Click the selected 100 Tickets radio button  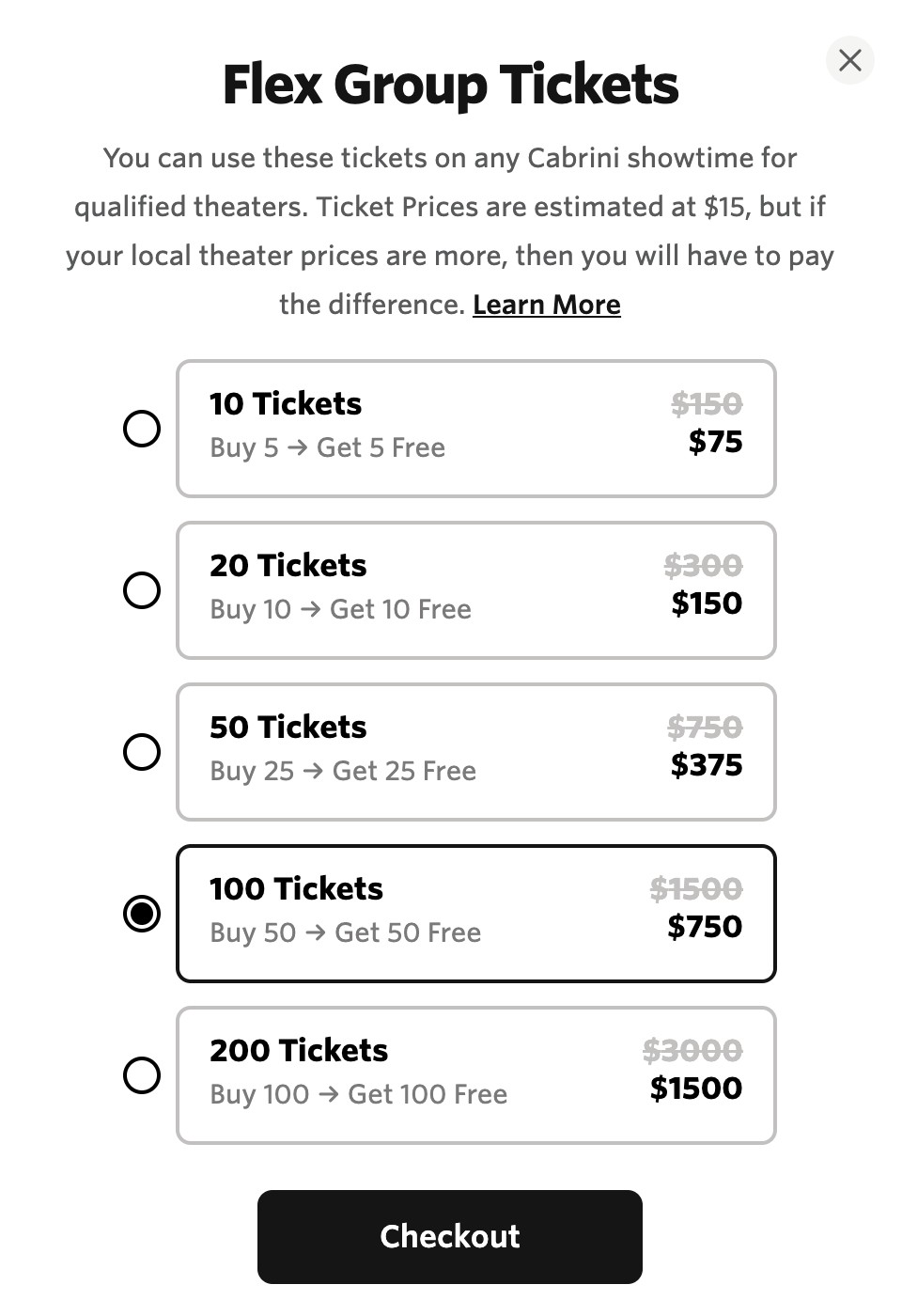[142, 914]
